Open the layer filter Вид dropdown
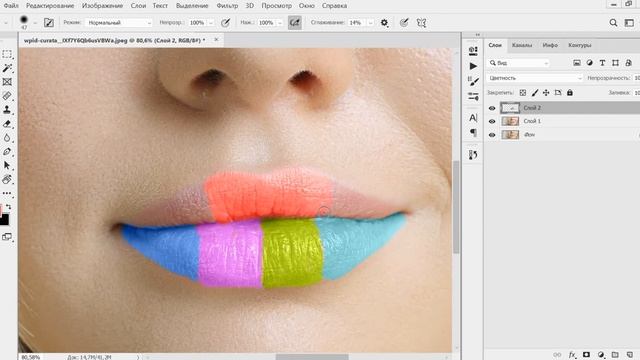 tap(519, 63)
